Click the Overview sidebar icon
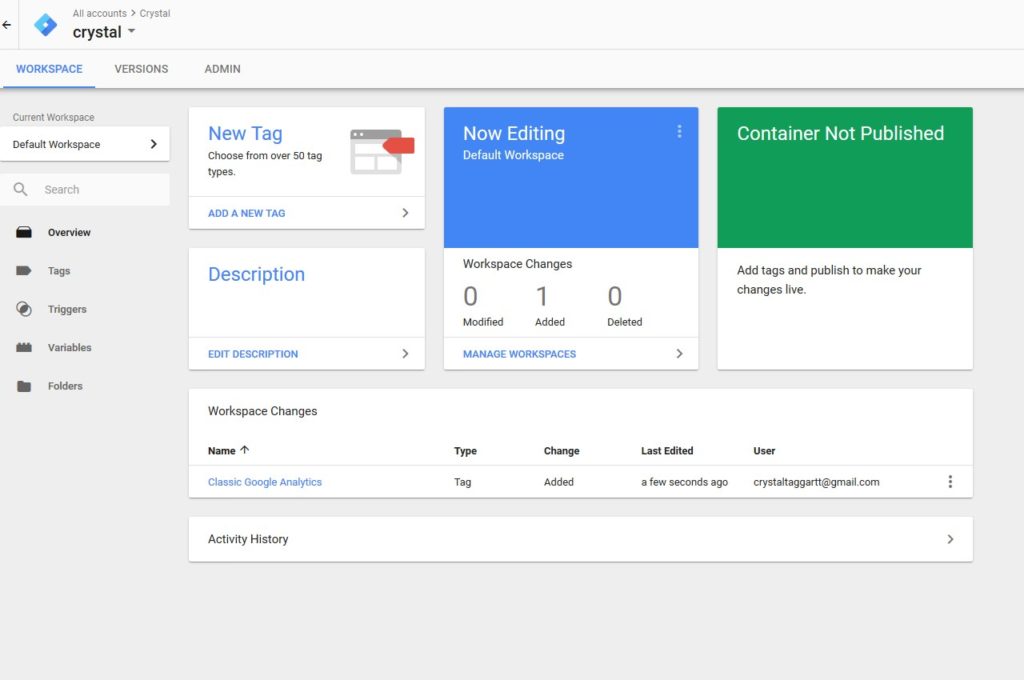This screenshot has height=680, width=1024. click(24, 232)
